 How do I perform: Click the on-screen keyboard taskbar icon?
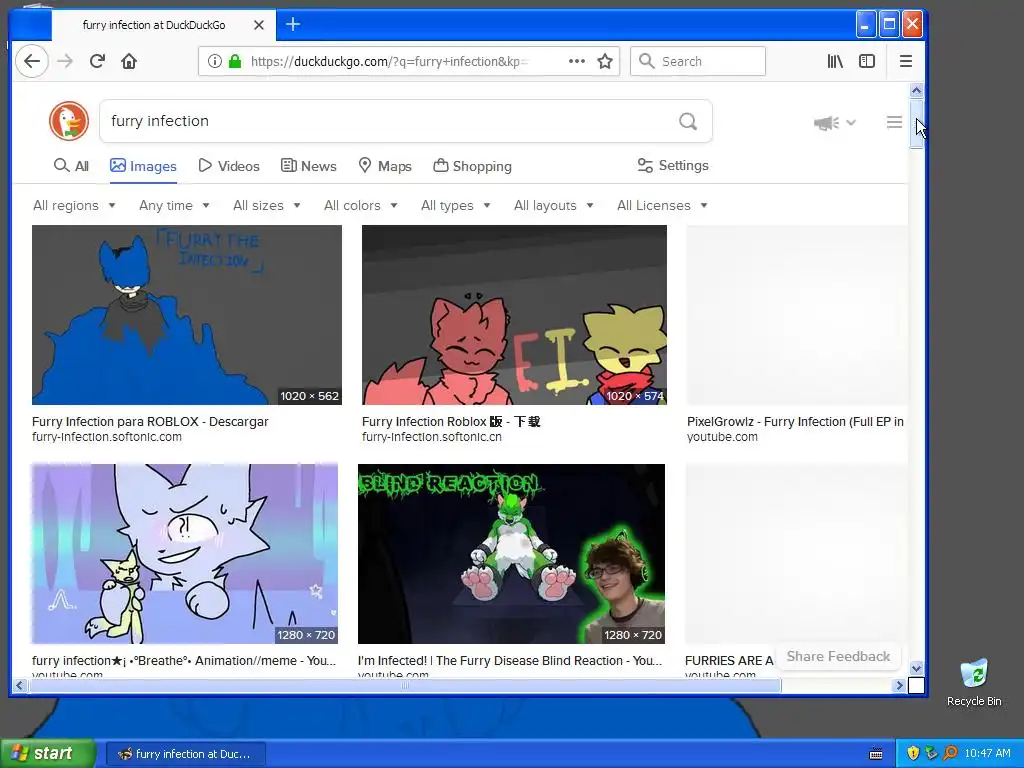[876, 754]
